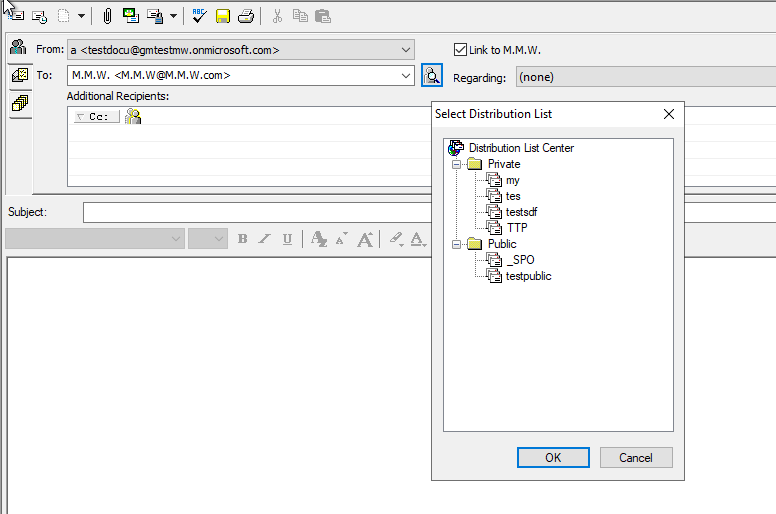The image size is (776, 514).
Task: Open the highlight color picker
Action: [x=396, y=239]
